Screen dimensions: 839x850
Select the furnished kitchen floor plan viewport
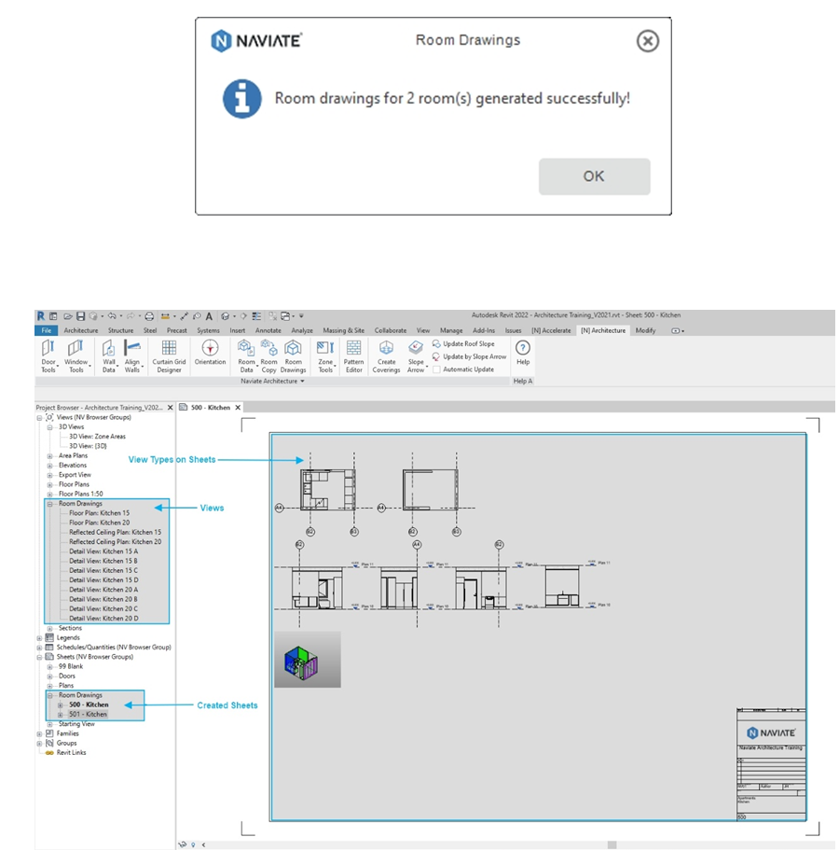(x=328, y=490)
